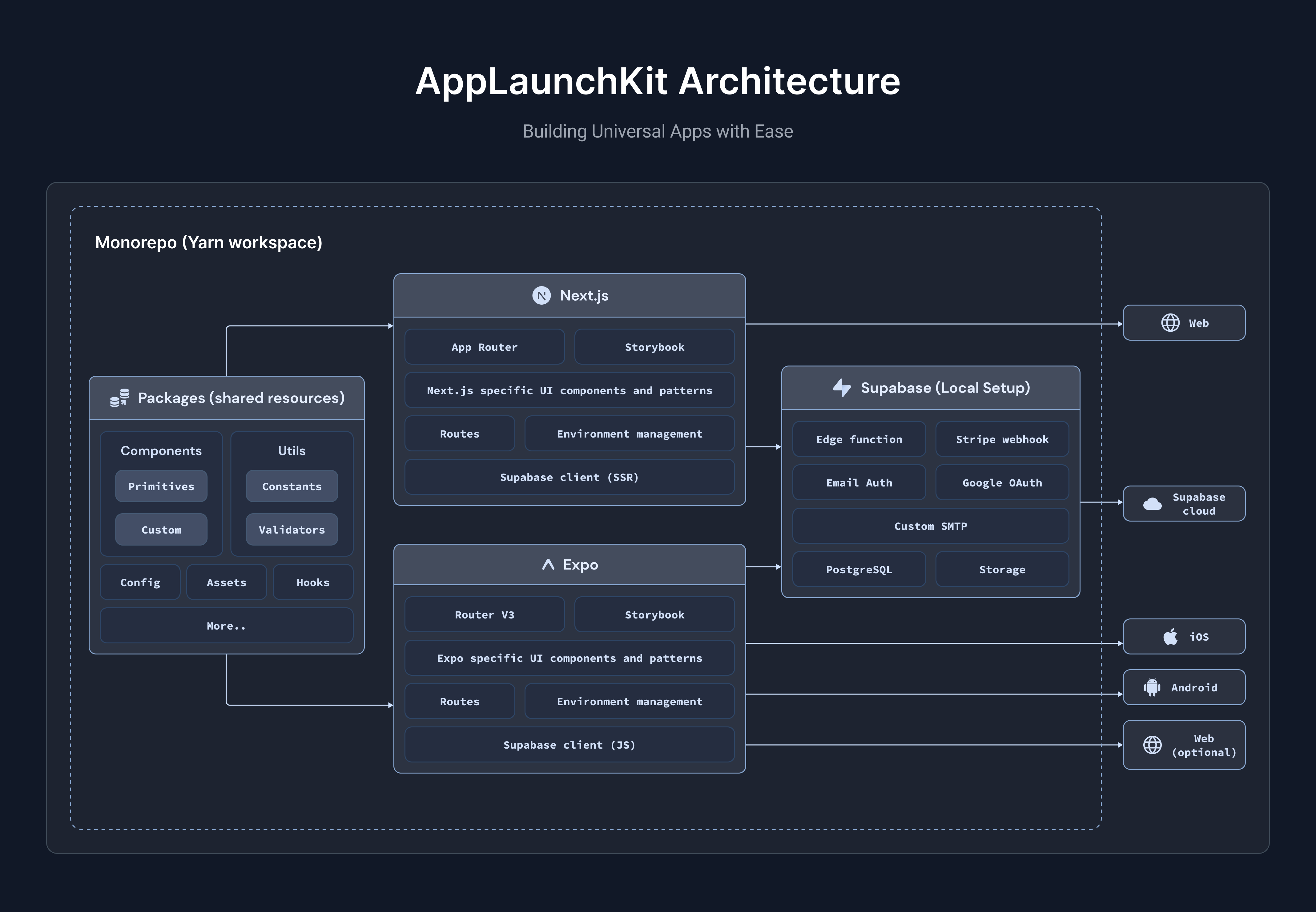The height and width of the screenshot is (912, 1316).
Task: Click the Components group heading
Action: pyautogui.click(x=161, y=450)
